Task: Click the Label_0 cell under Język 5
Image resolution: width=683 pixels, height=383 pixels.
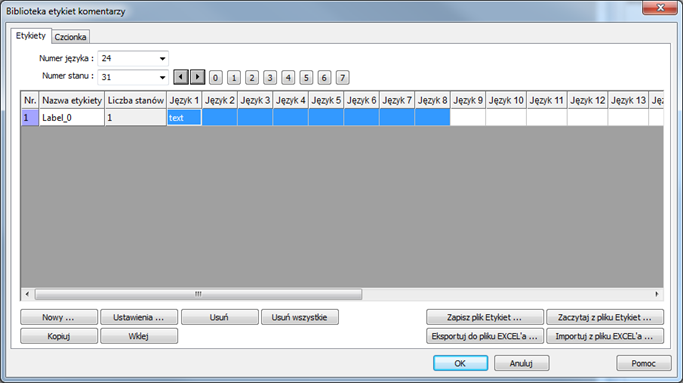Action: coord(326,118)
